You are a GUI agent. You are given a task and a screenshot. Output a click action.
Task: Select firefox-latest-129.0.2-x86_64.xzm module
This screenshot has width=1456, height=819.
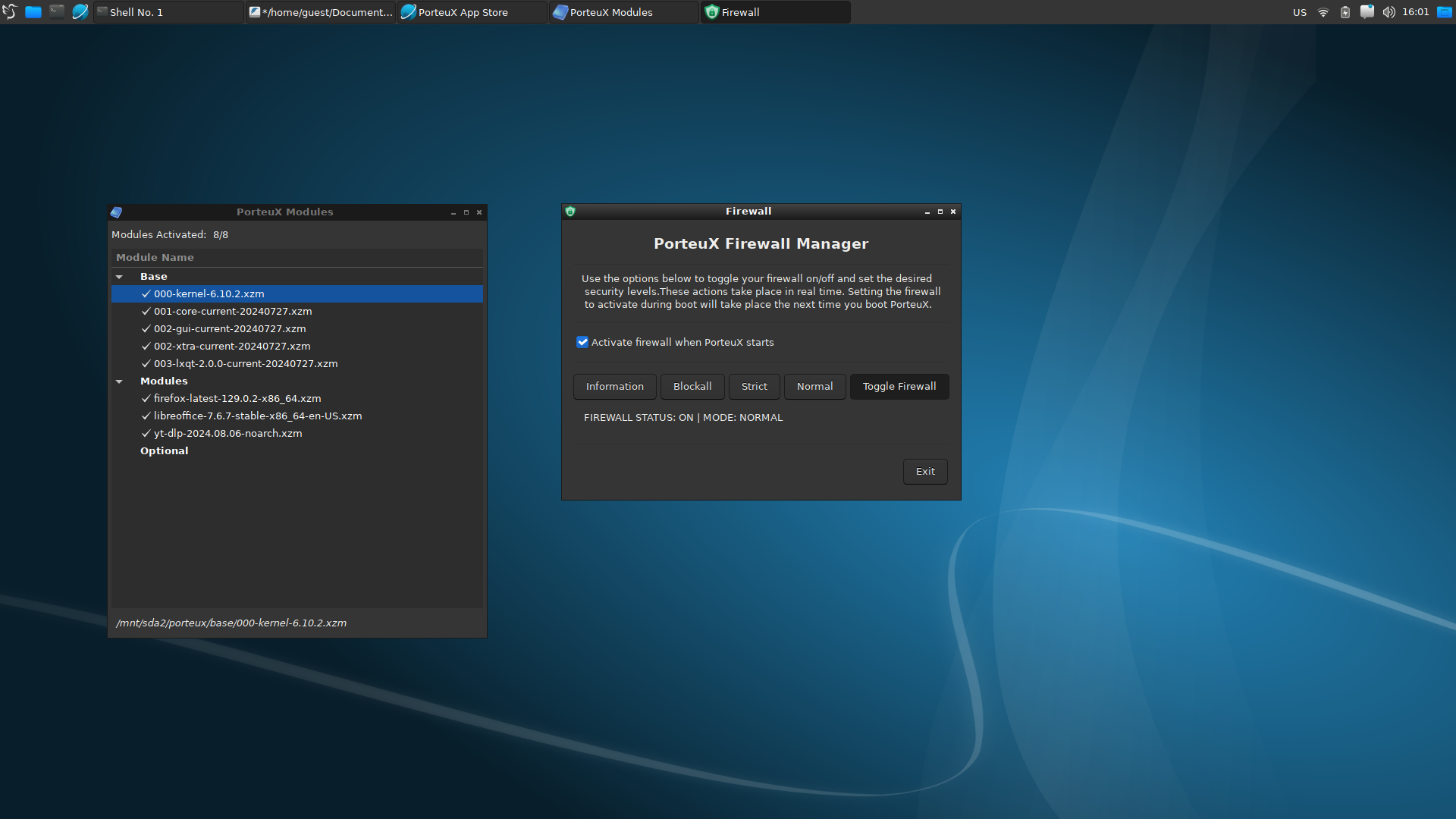coord(297,399)
